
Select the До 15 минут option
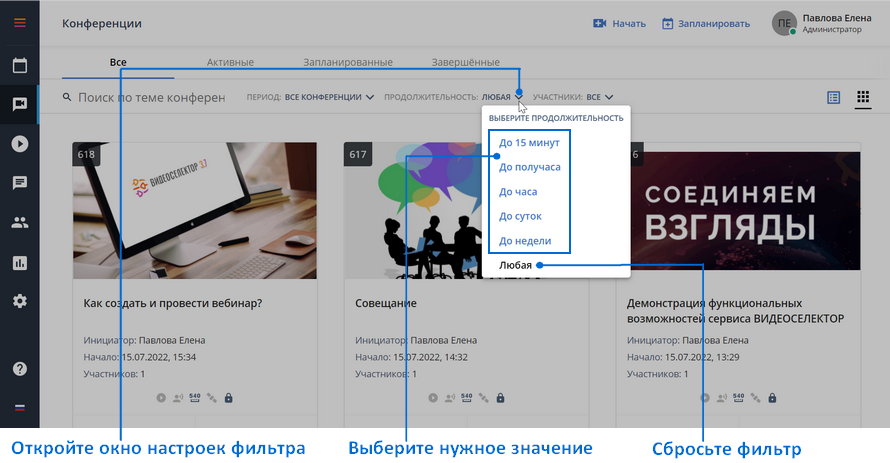[x=529, y=142]
